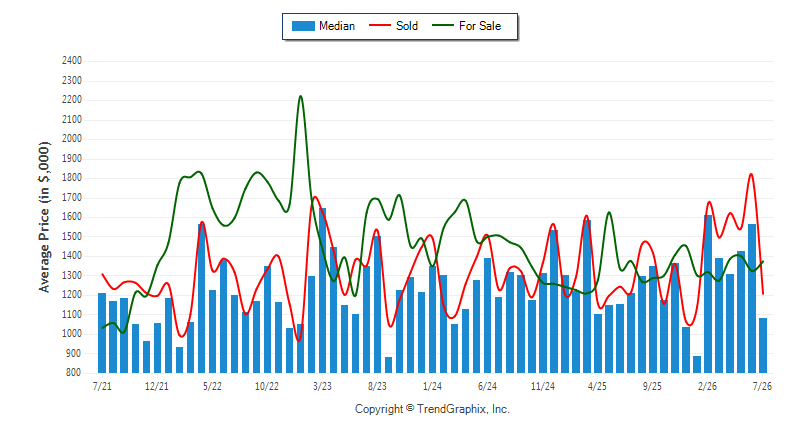Click the 8/23 axis date label
This screenshot has width=800, height=434.
tap(377, 386)
